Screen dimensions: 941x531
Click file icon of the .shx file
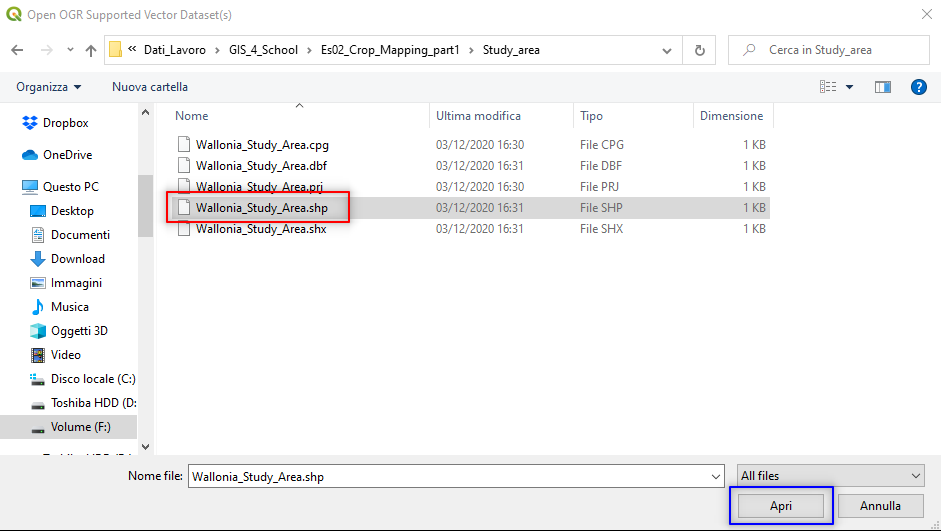184,228
